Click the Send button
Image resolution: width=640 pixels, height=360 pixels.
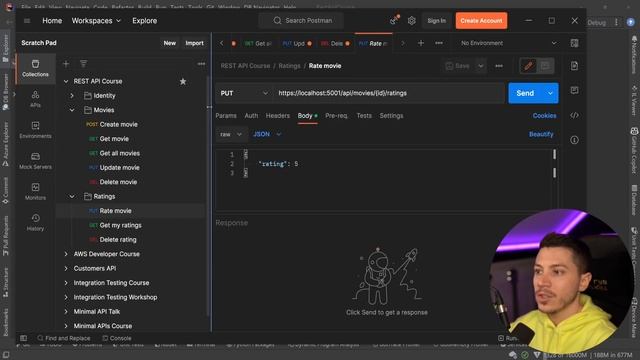click(525, 93)
